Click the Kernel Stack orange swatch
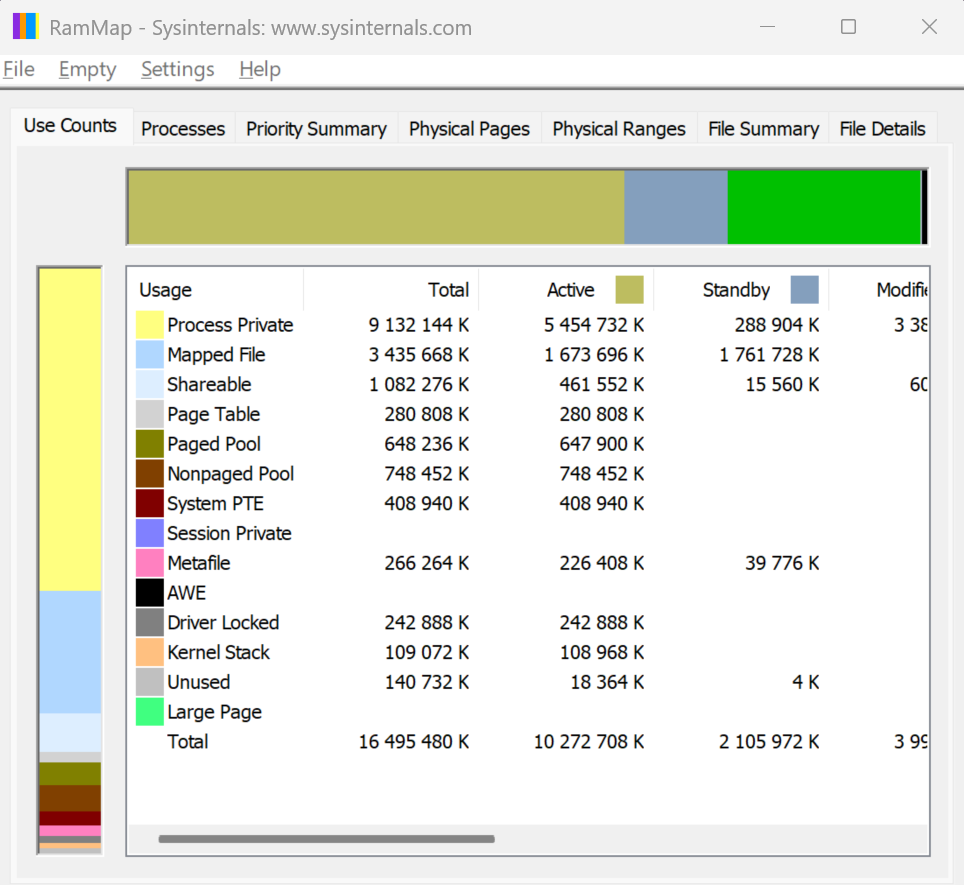Screen dimensions: 964x885 149,653
